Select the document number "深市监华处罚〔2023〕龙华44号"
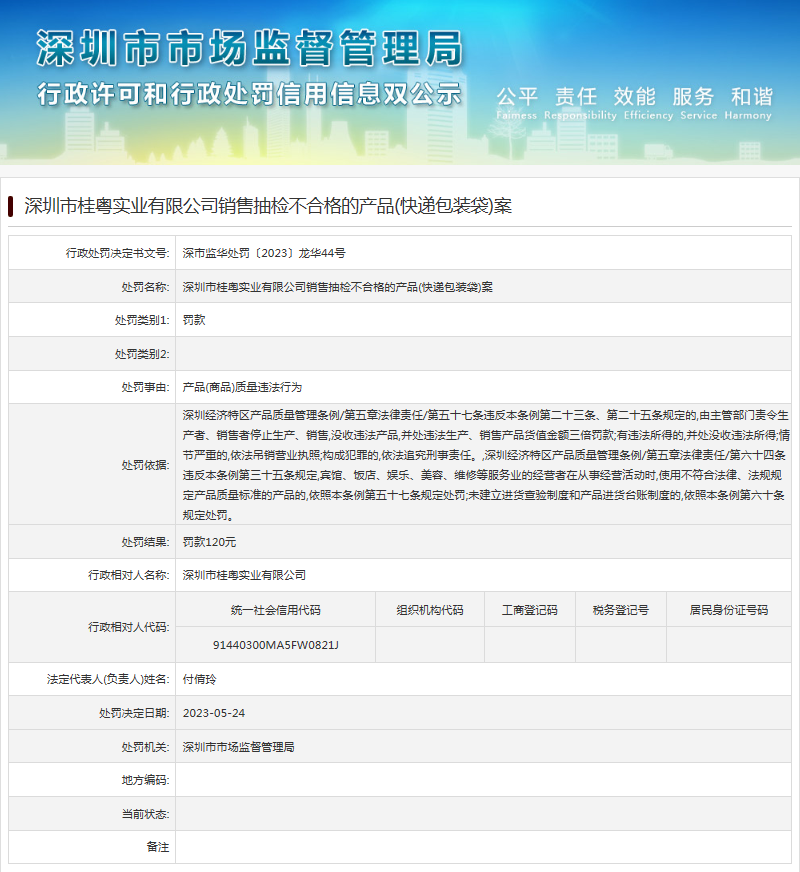 click(264, 254)
